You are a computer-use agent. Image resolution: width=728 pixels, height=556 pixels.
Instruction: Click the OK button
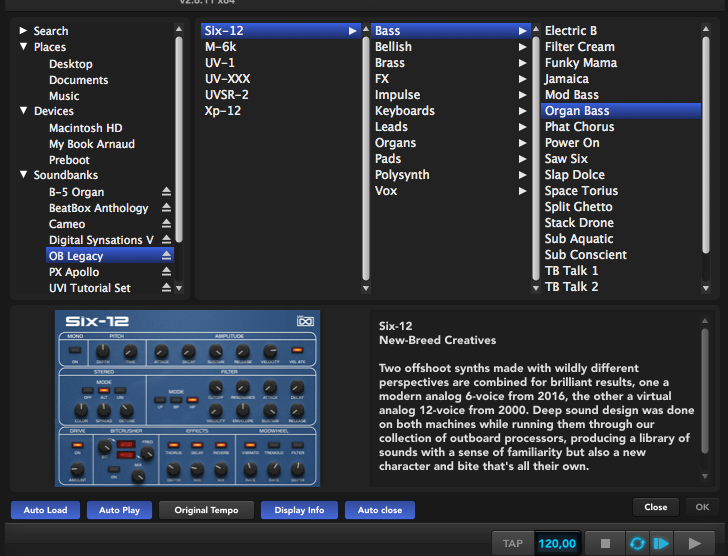[702, 507]
